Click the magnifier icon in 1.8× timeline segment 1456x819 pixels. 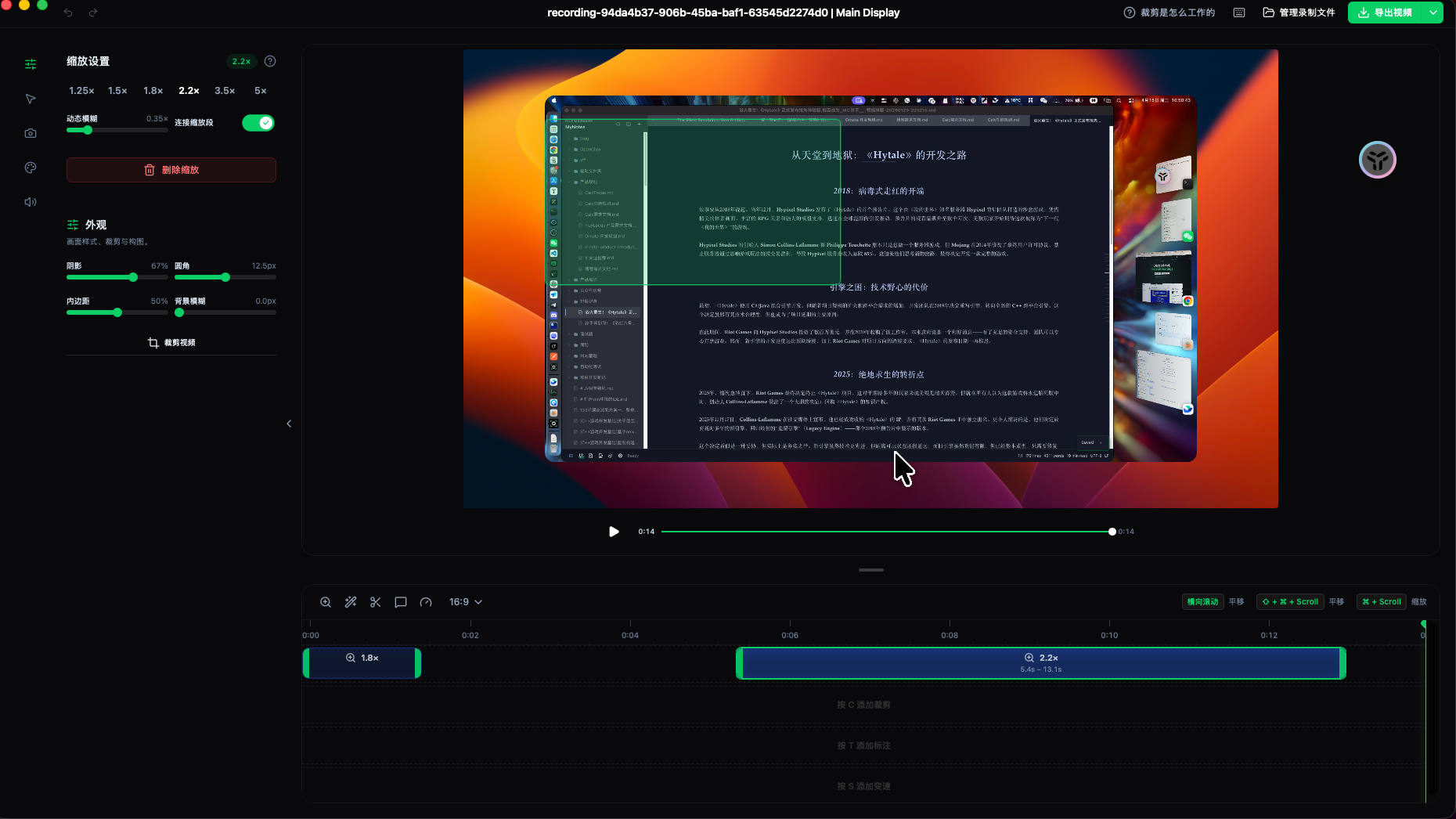351,658
